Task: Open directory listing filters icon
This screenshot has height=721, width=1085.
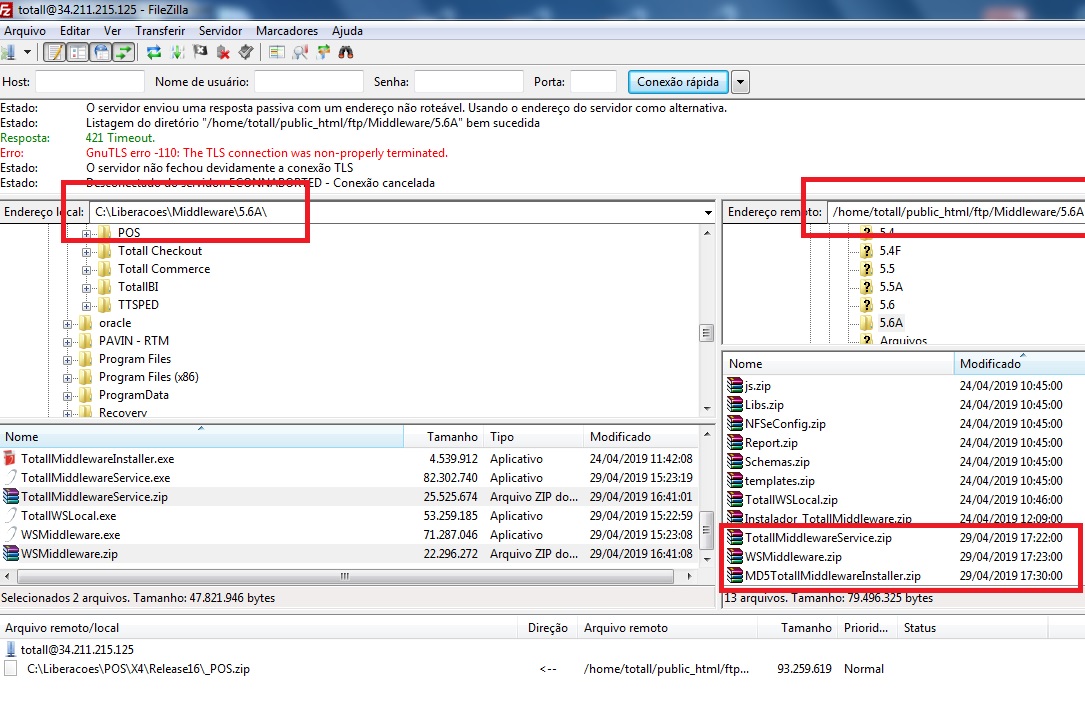Action: point(277,52)
